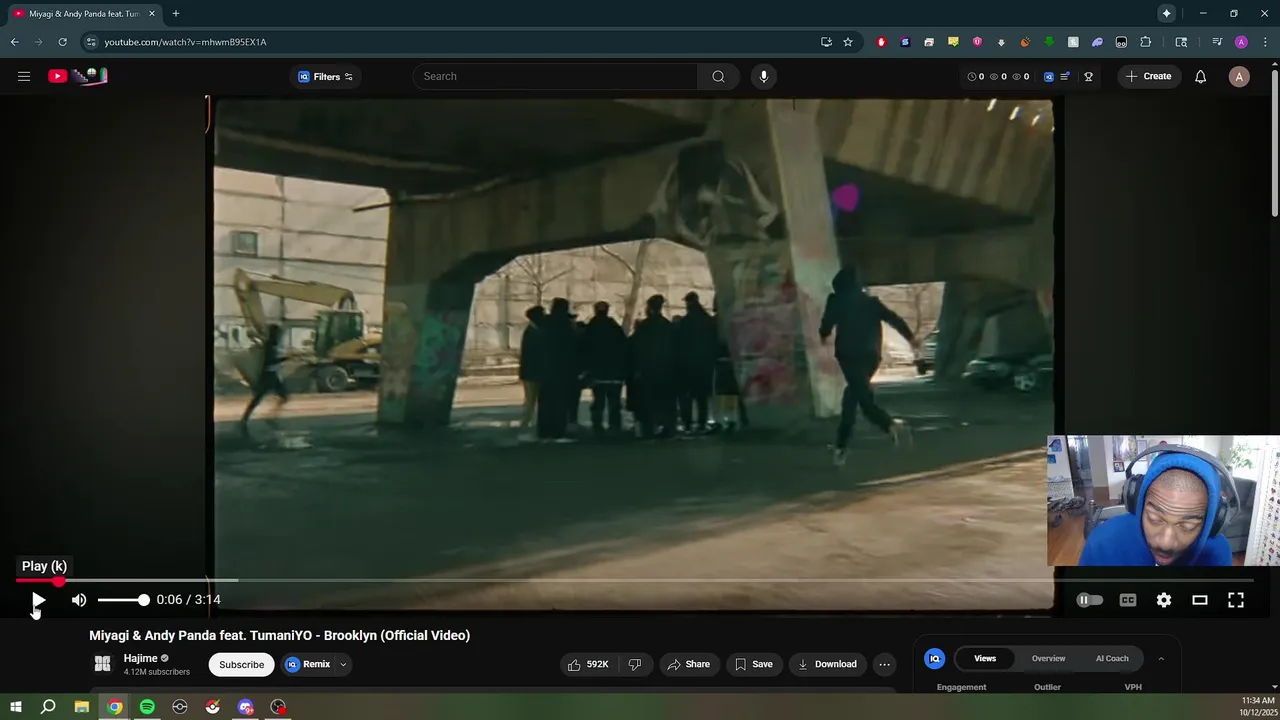Click the vidIQ header logo icon

[1048, 77]
